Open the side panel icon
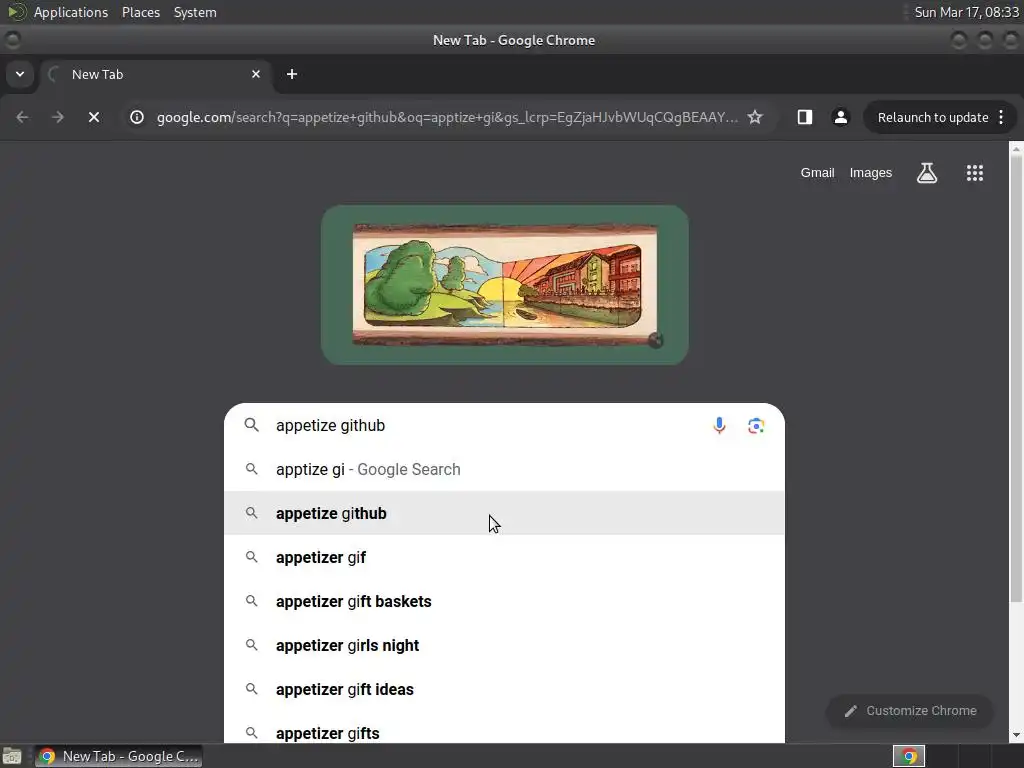Image resolution: width=1024 pixels, height=768 pixels. coord(805,117)
